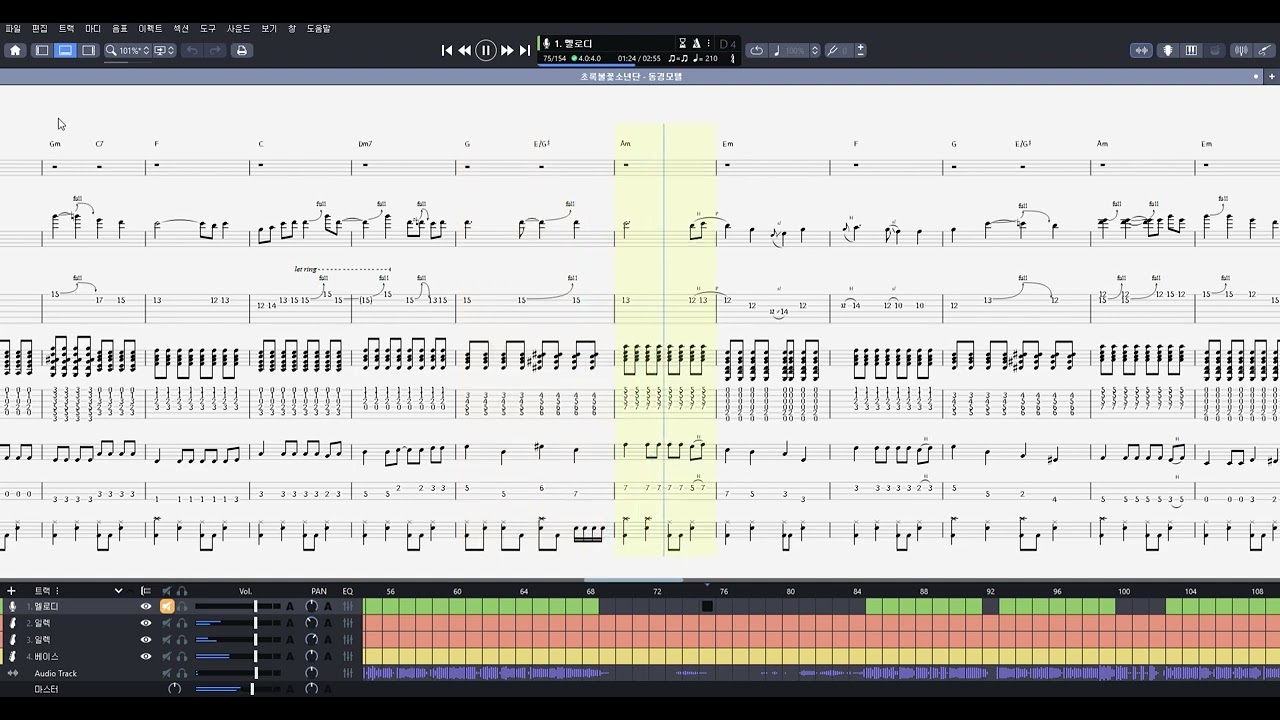Jump to the first bar

point(447,50)
